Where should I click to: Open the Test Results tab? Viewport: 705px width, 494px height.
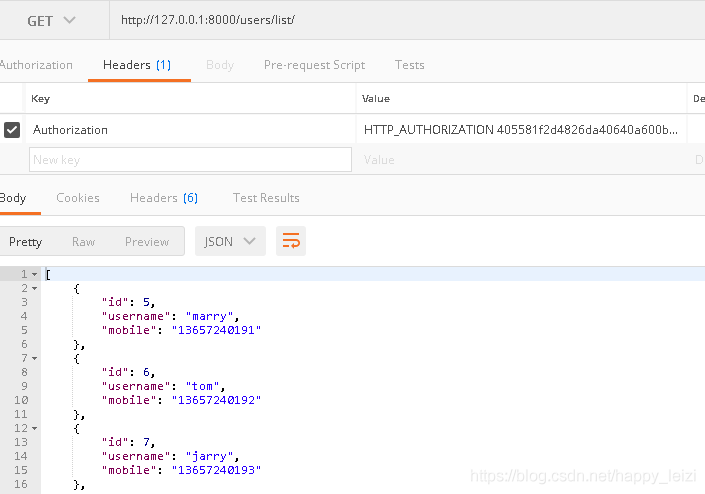[266, 198]
